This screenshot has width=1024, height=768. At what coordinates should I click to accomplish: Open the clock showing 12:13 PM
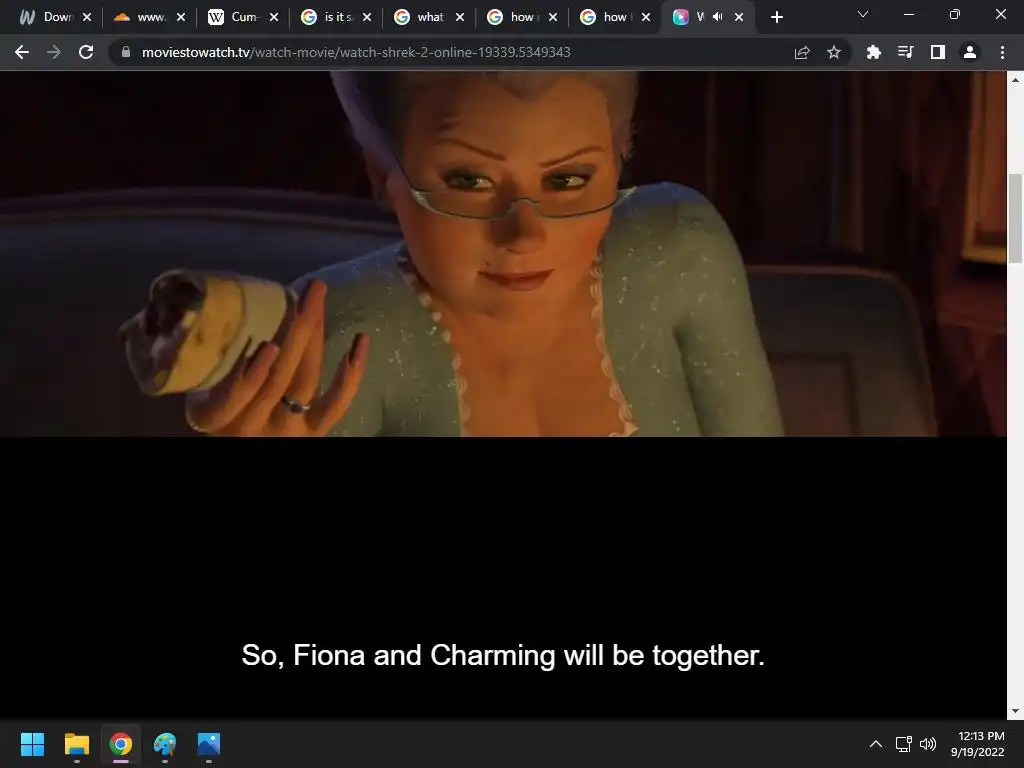(978, 744)
